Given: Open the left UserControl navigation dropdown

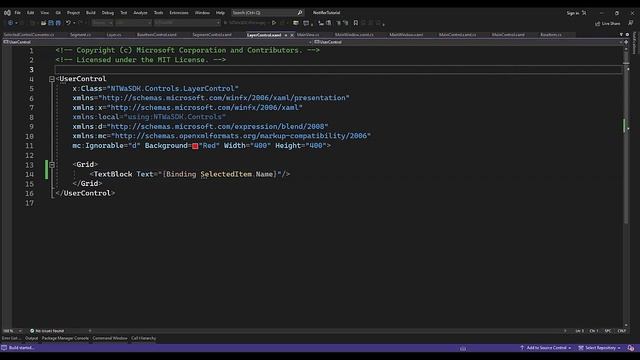Looking at the screenshot, I should pos(157,42).
